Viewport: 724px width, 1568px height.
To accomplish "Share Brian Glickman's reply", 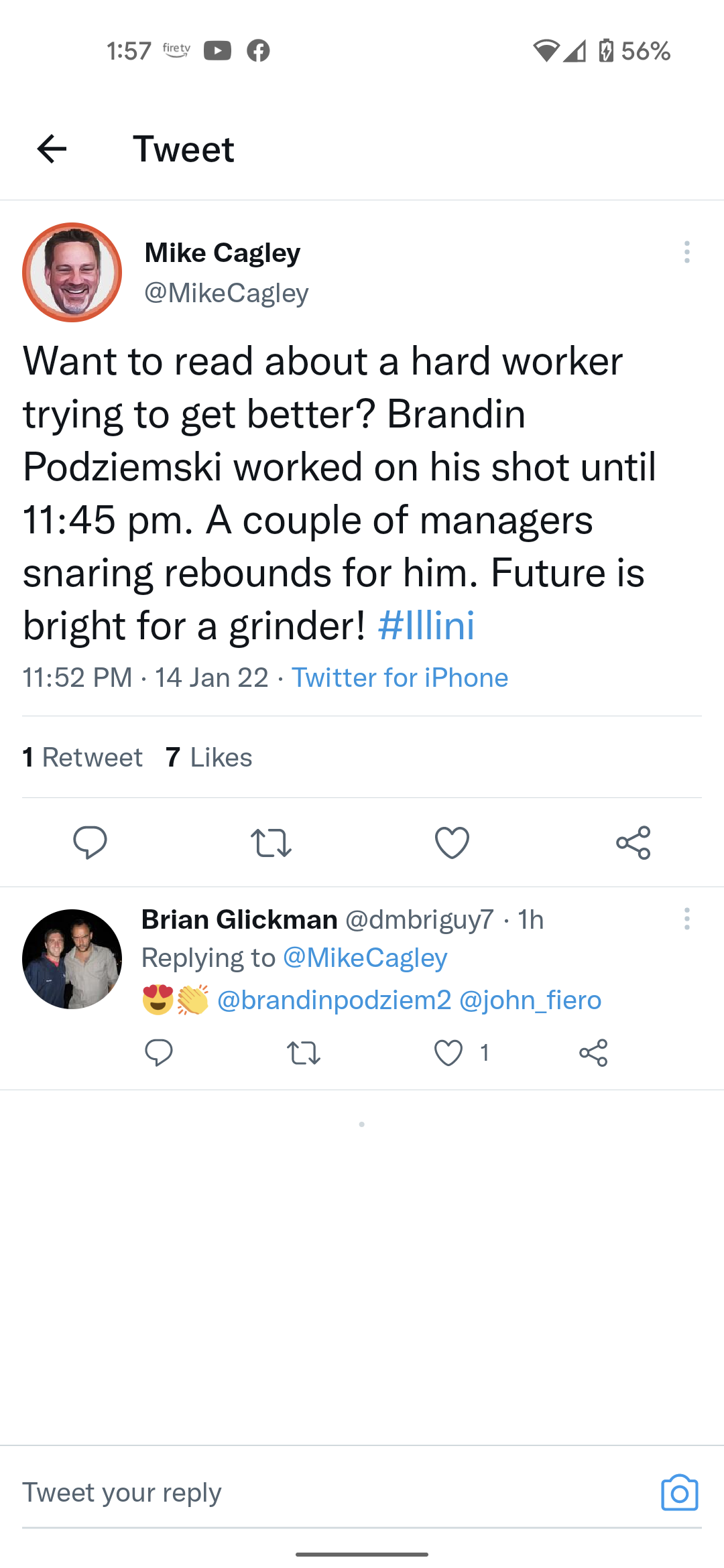I will coord(593,1053).
